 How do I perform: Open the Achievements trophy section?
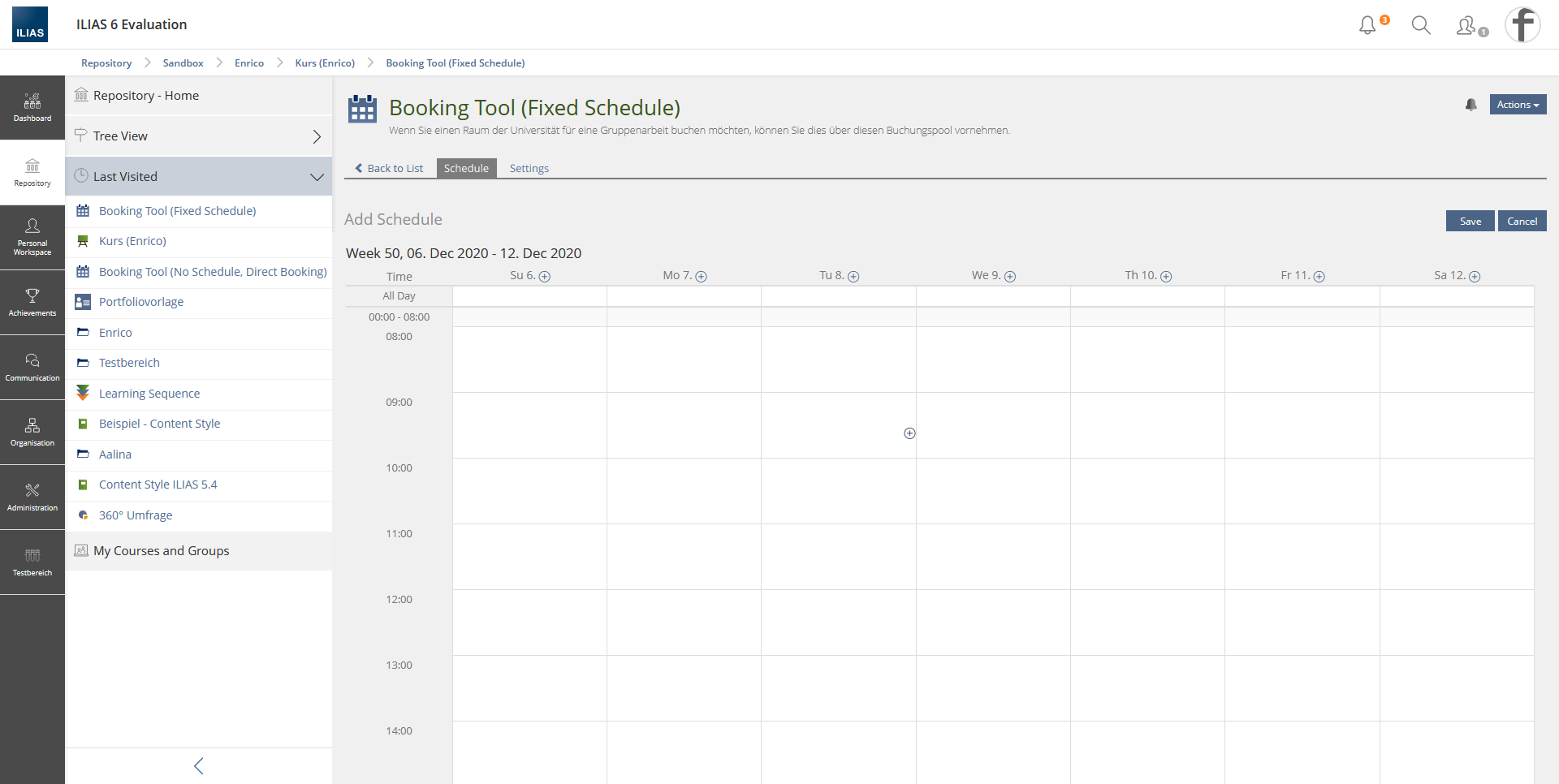click(32, 302)
